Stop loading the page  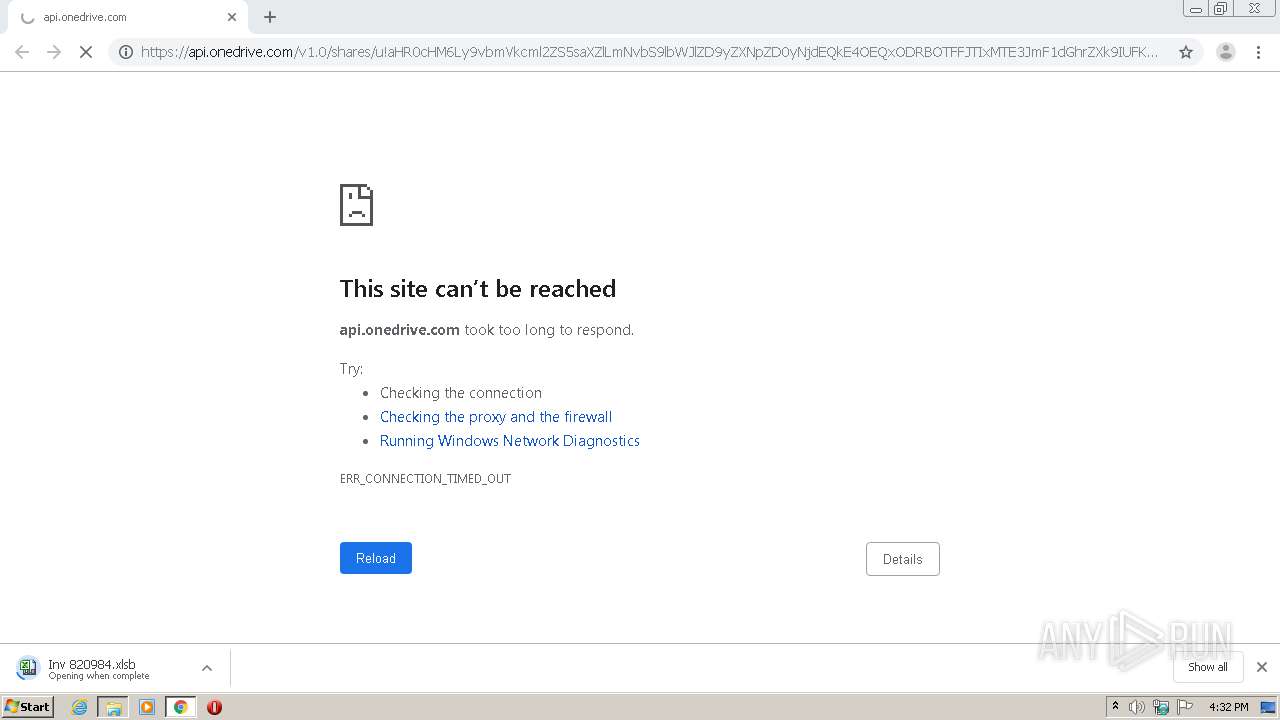pyautogui.click(x=86, y=52)
